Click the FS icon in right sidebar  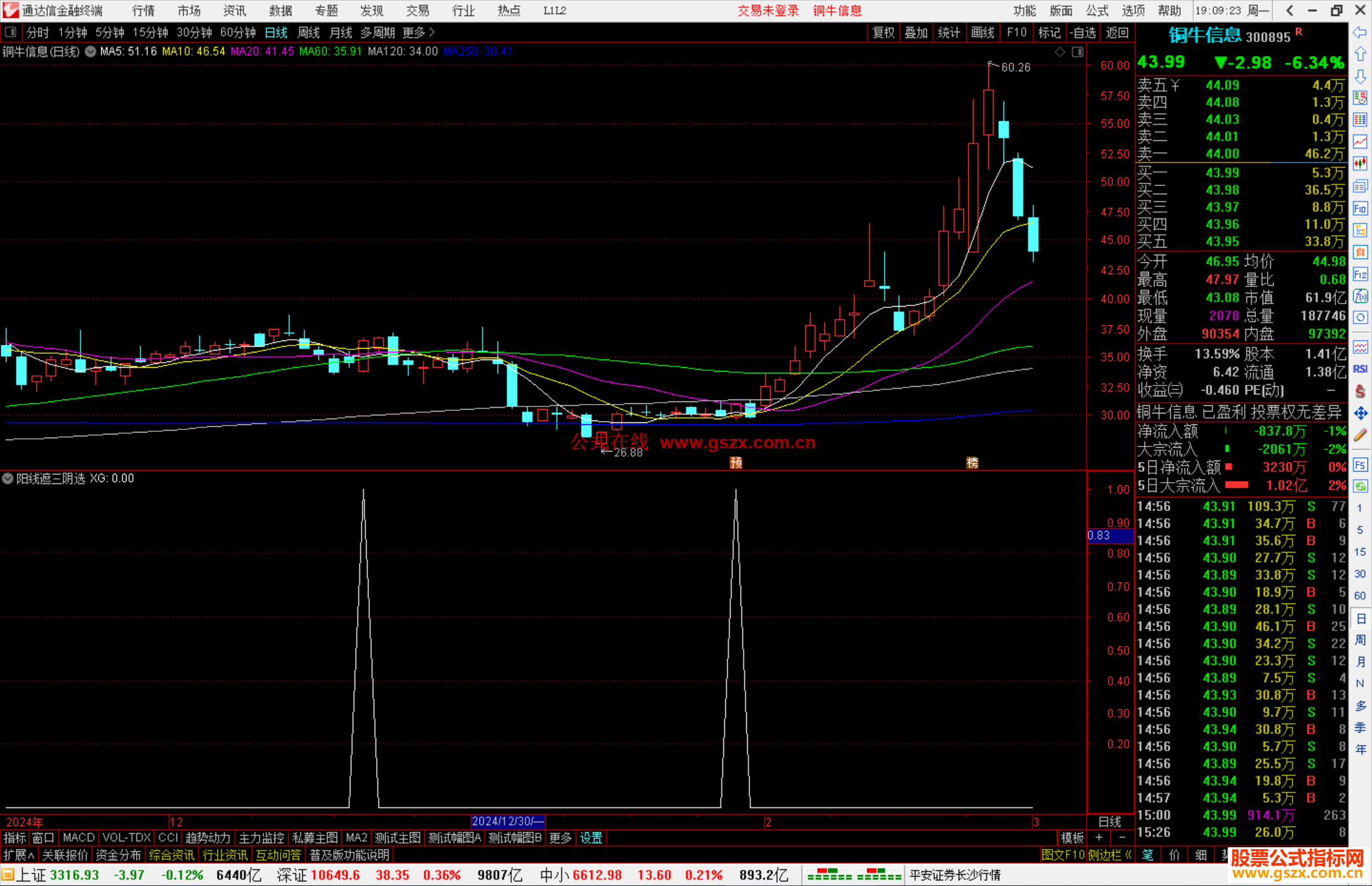(1360, 464)
